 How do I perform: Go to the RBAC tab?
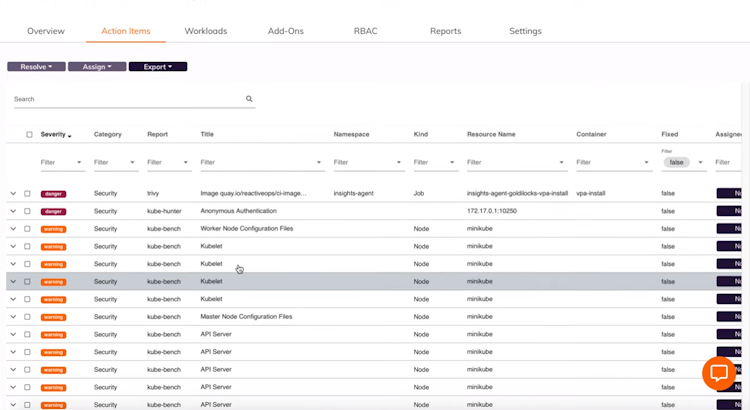pos(366,31)
